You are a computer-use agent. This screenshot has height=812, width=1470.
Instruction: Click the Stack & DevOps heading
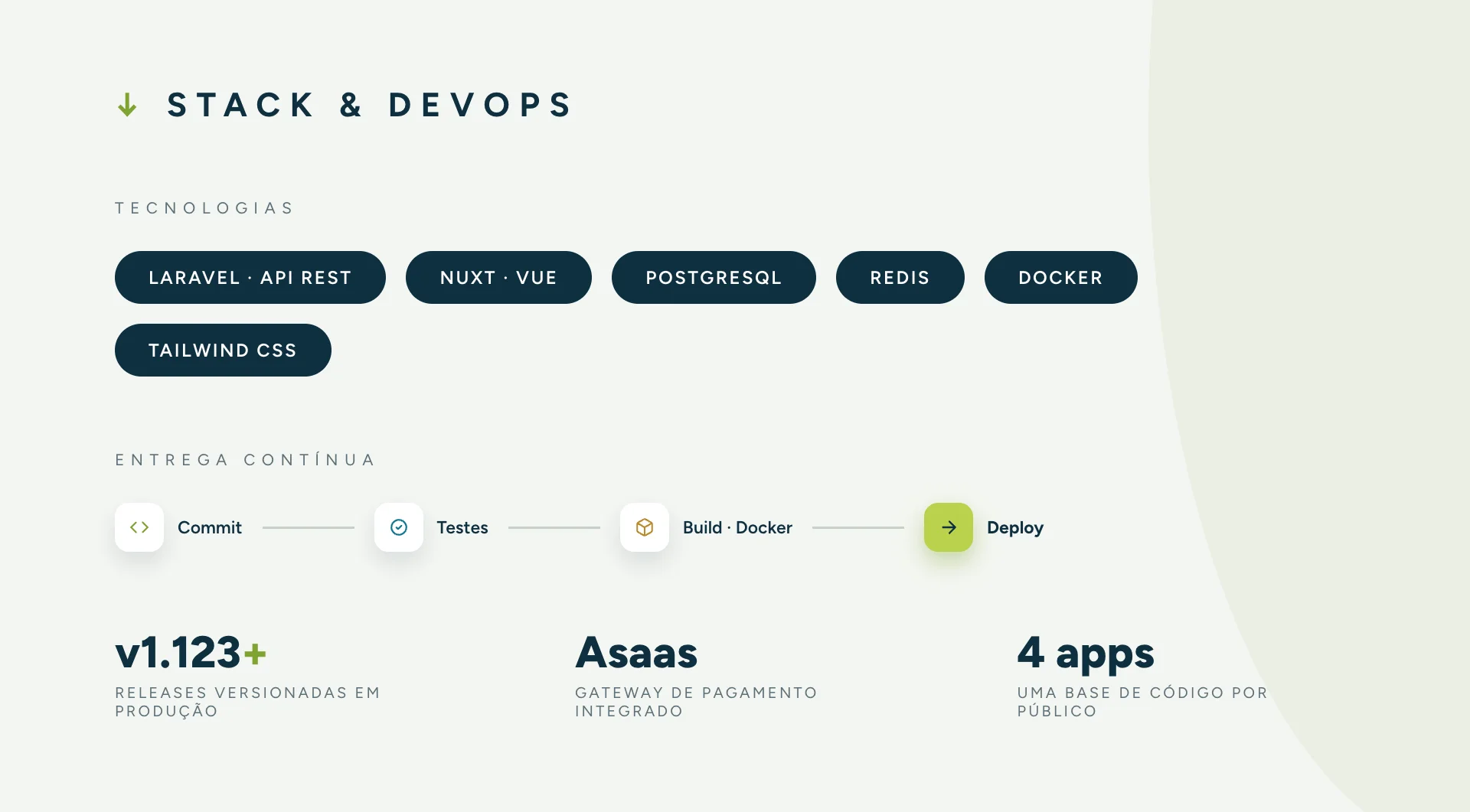370,105
